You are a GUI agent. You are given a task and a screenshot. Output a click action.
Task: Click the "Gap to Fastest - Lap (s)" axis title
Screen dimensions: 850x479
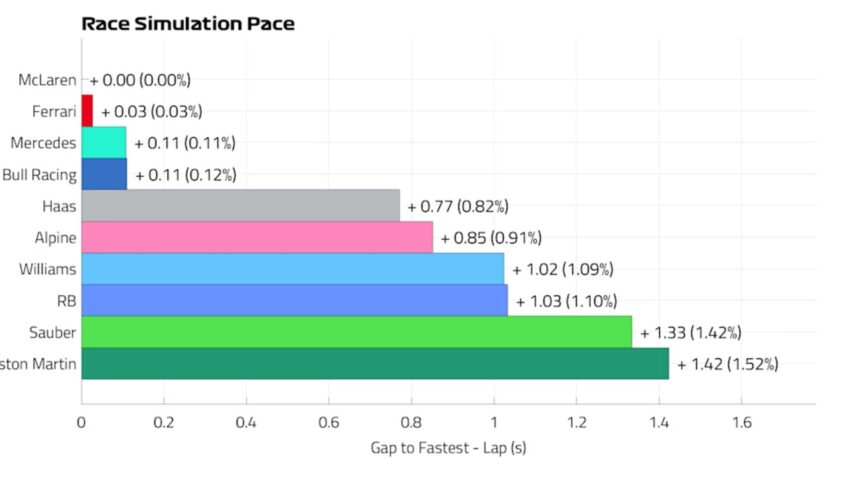click(448, 448)
